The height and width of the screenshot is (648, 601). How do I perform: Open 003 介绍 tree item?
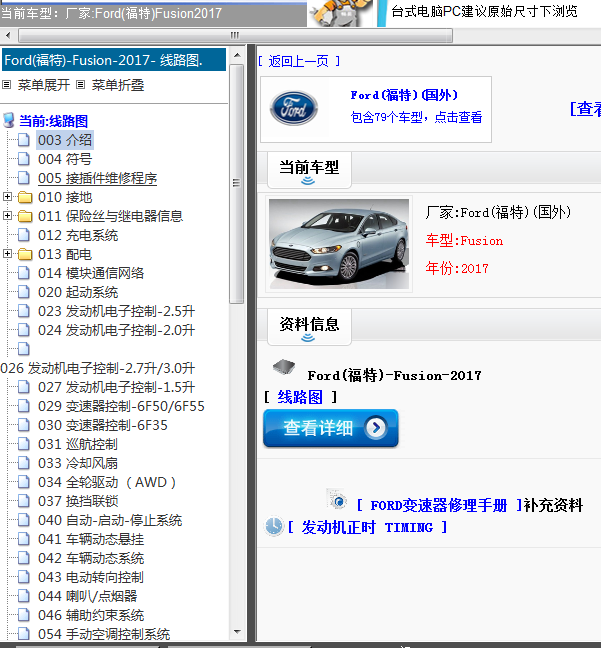pyautogui.click(x=65, y=140)
